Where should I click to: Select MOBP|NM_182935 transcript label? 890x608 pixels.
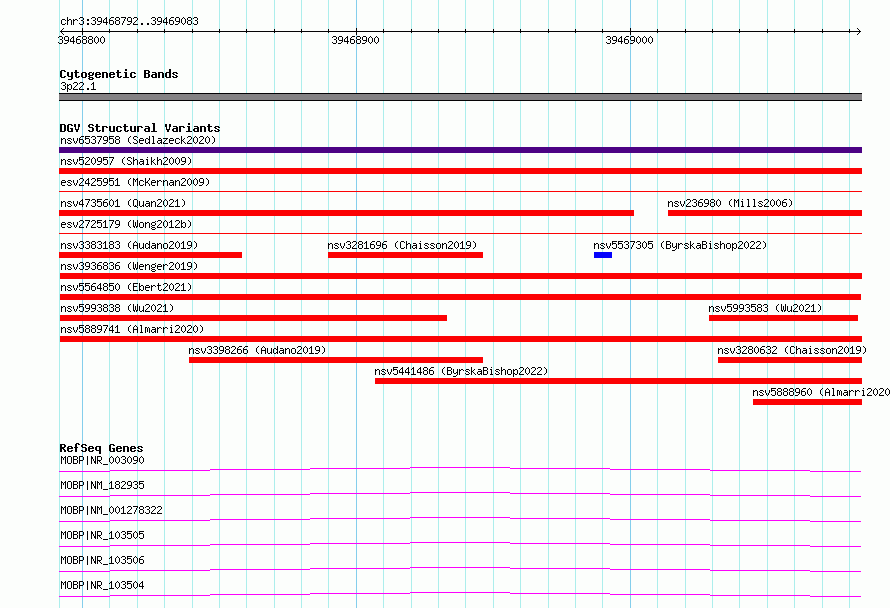102,485
